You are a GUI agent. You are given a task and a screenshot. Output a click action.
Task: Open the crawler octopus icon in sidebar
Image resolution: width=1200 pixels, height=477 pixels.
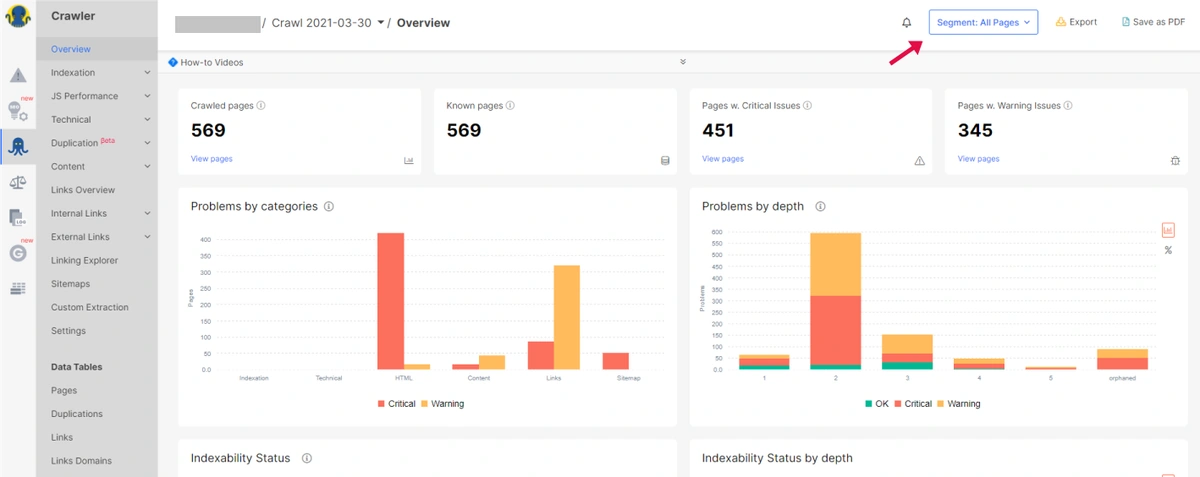[18, 146]
